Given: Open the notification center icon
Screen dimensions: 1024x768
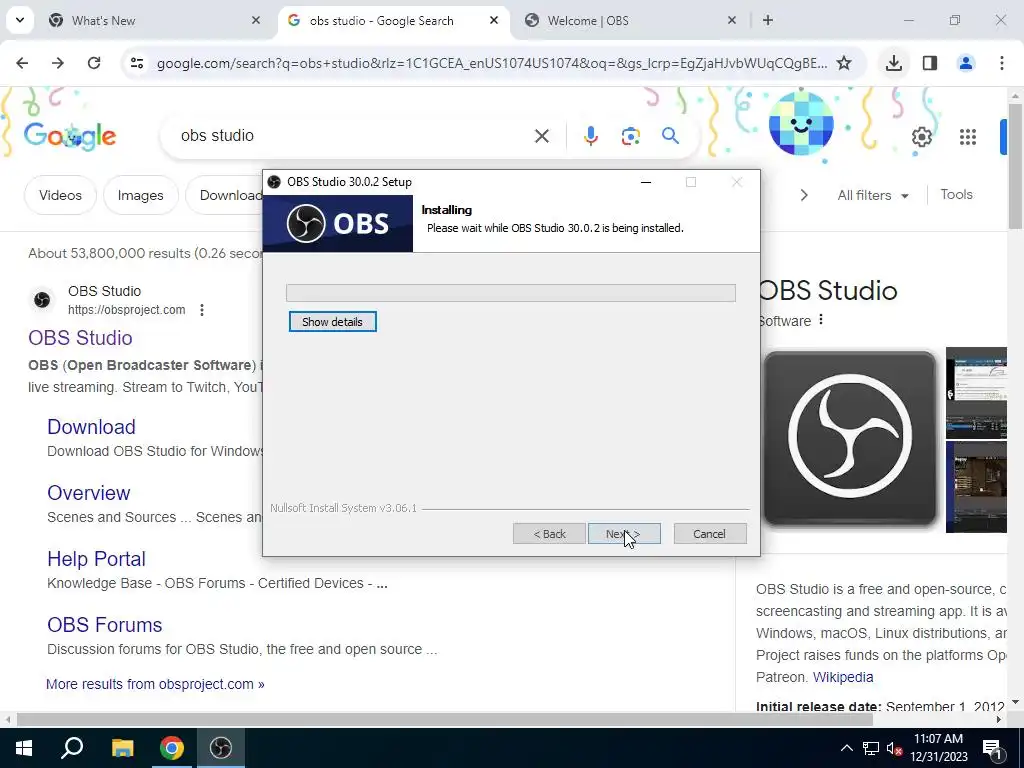Looking at the screenshot, I should pyautogui.click(x=992, y=748).
